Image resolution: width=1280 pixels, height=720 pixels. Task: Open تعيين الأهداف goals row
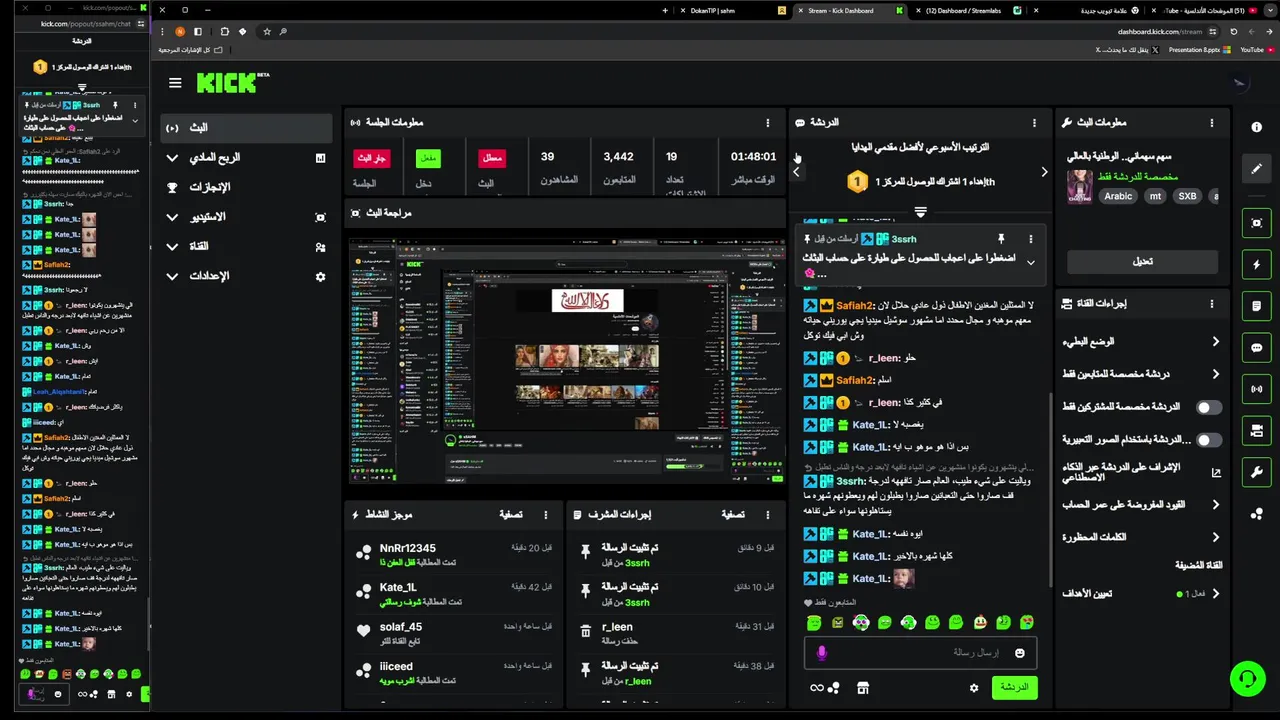(x=1142, y=594)
